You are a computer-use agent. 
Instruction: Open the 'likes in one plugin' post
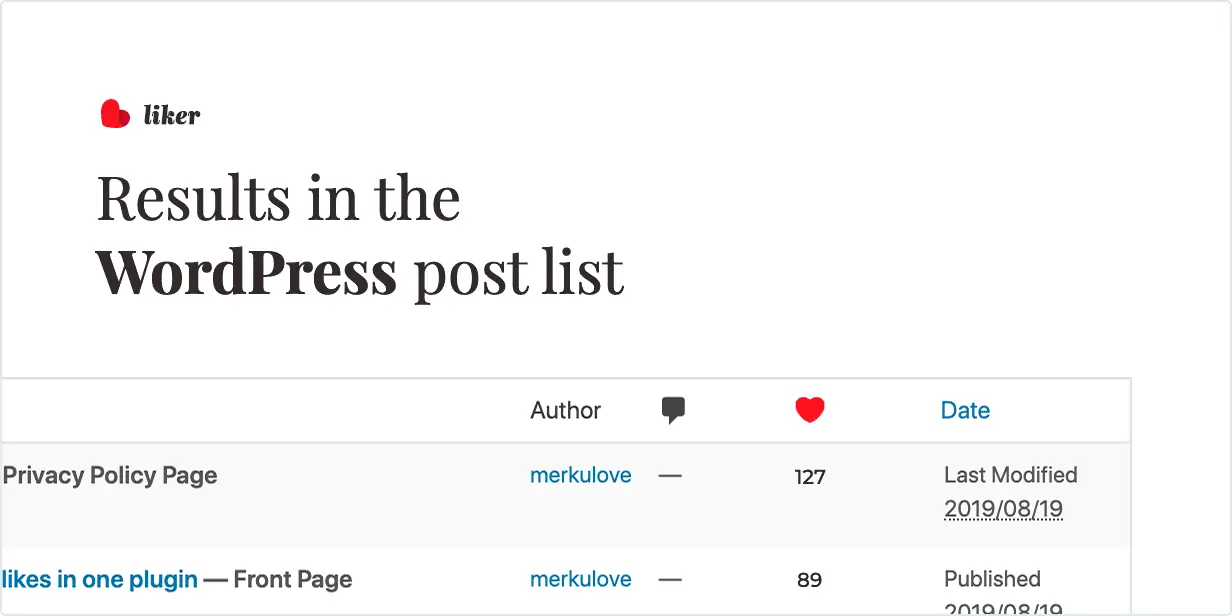click(100, 579)
